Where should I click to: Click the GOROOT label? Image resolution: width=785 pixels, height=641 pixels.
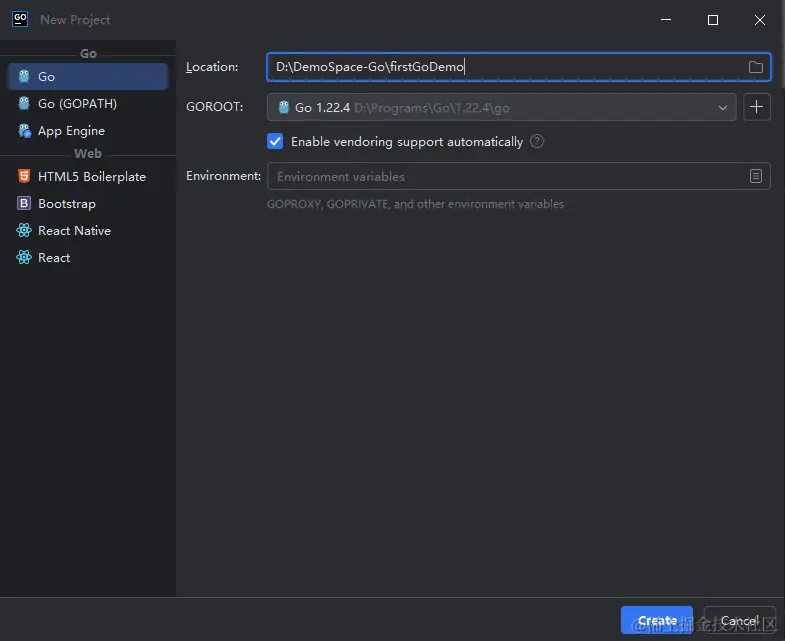(x=214, y=107)
